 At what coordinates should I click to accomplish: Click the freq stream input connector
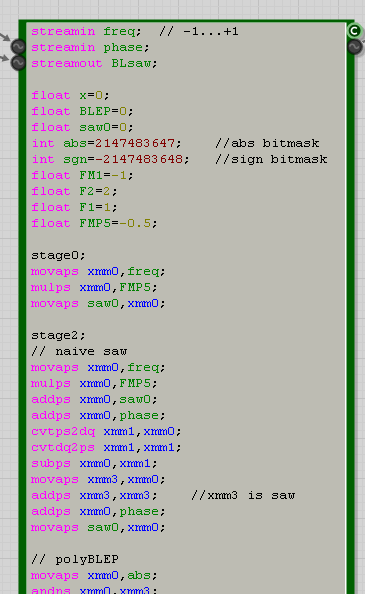coord(18,47)
